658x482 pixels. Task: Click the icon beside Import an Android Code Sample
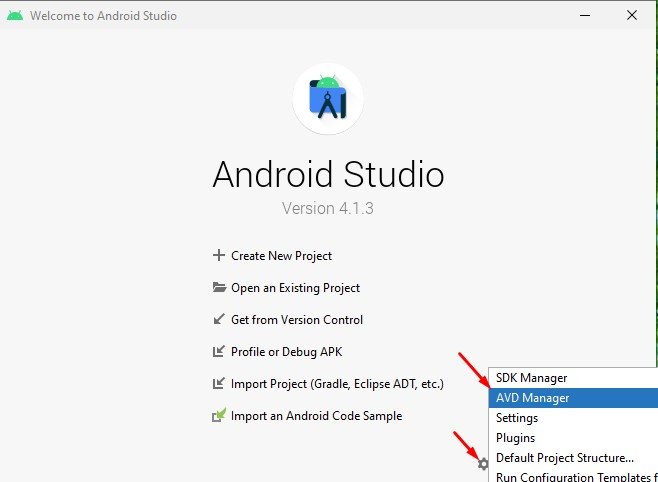[x=219, y=415]
